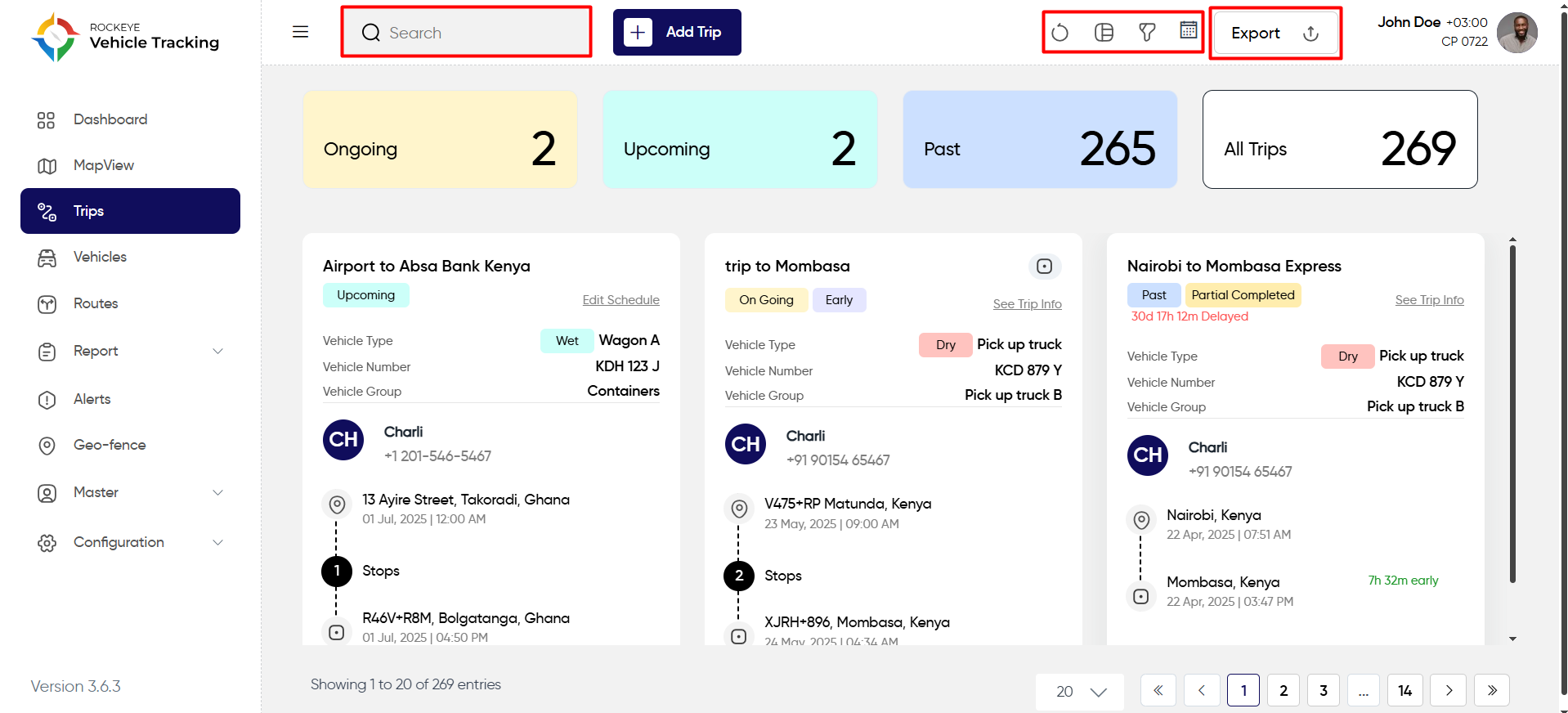Open MapView in the sidebar

click(131, 166)
